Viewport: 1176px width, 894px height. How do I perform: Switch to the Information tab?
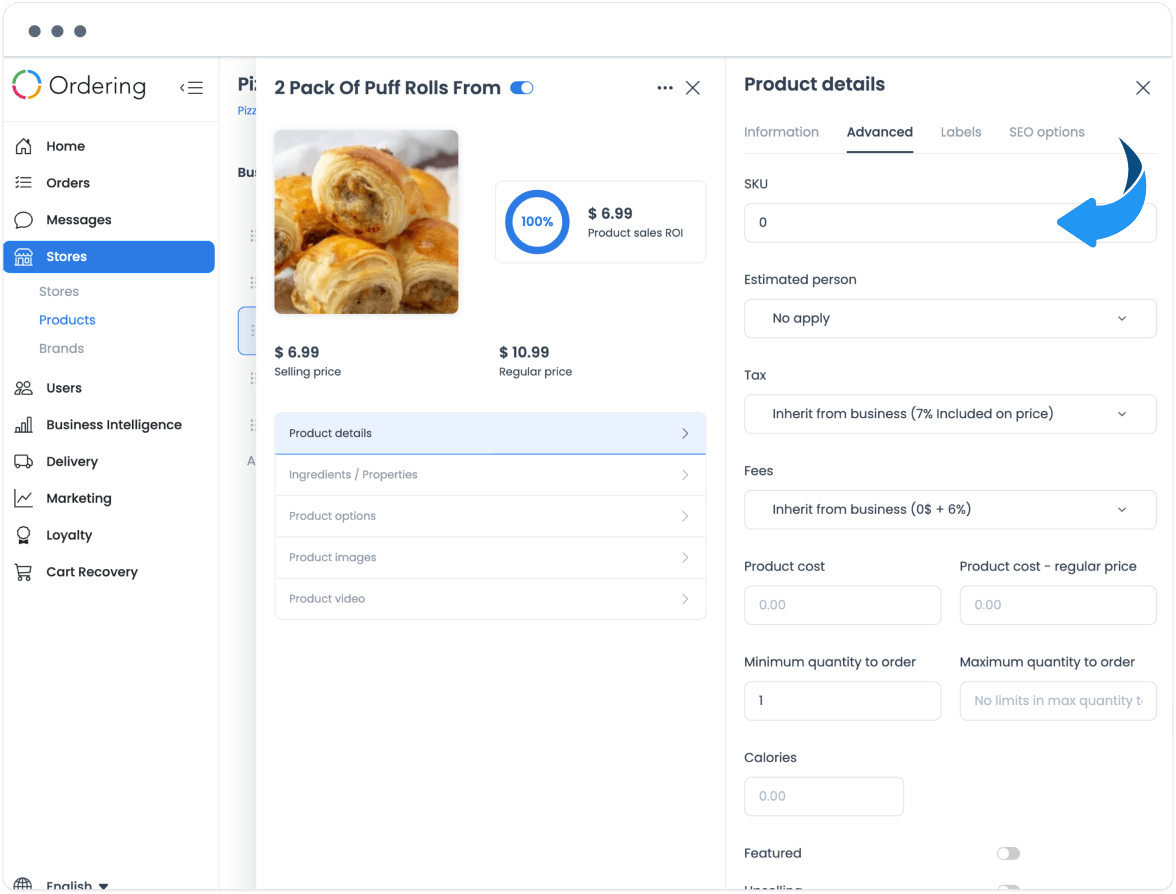coord(781,132)
